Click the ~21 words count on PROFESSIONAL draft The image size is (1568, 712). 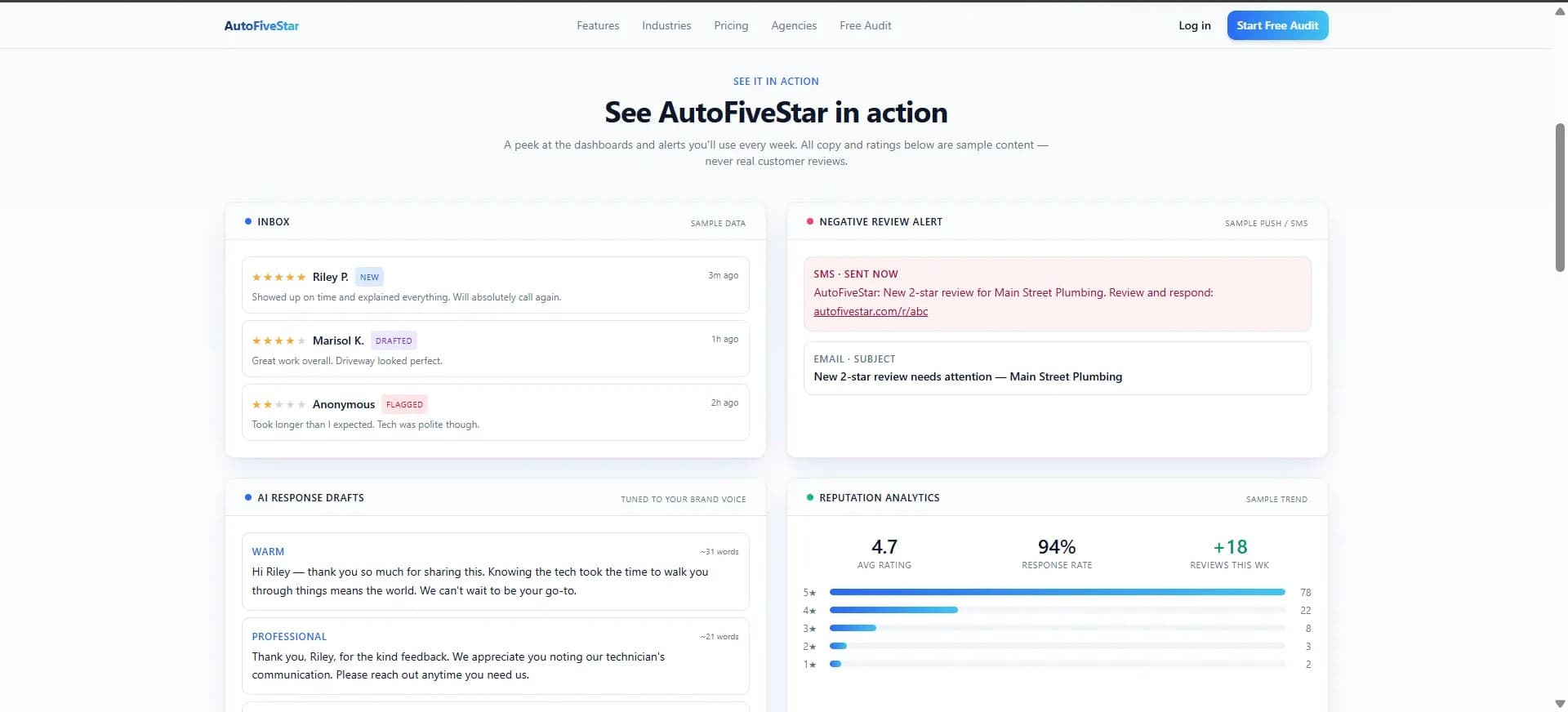[719, 637]
